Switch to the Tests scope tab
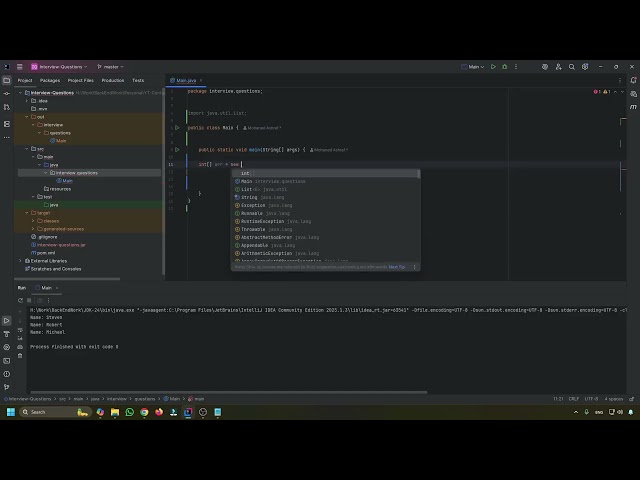 click(x=138, y=80)
